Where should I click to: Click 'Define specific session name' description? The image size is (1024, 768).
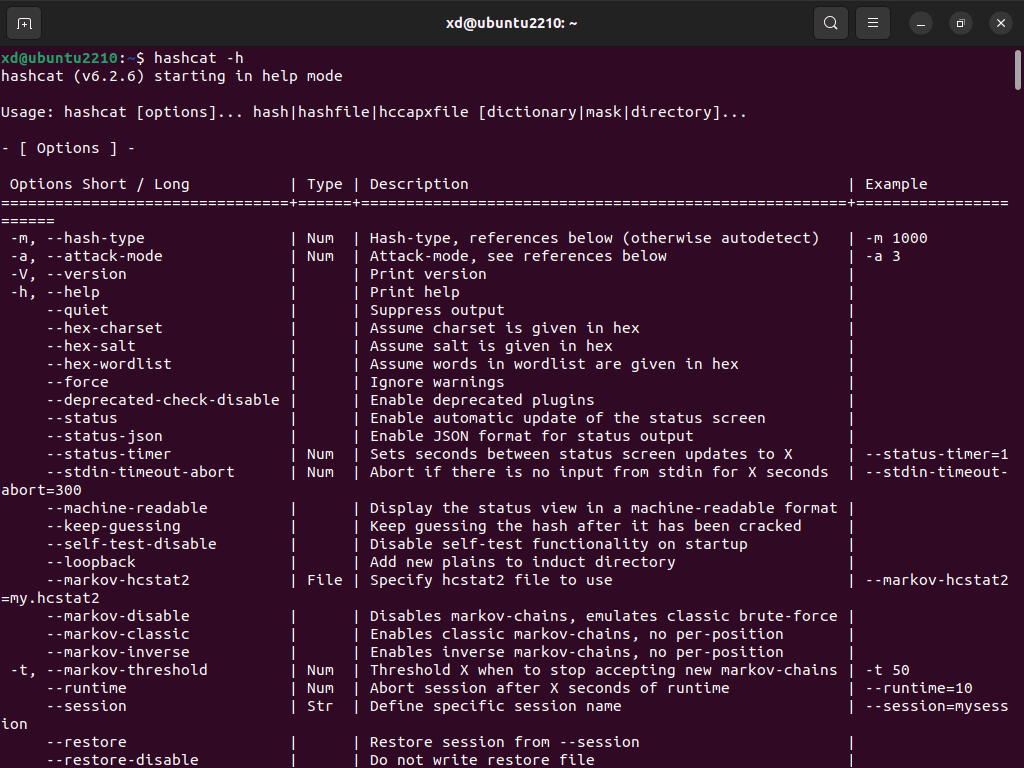(496, 706)
